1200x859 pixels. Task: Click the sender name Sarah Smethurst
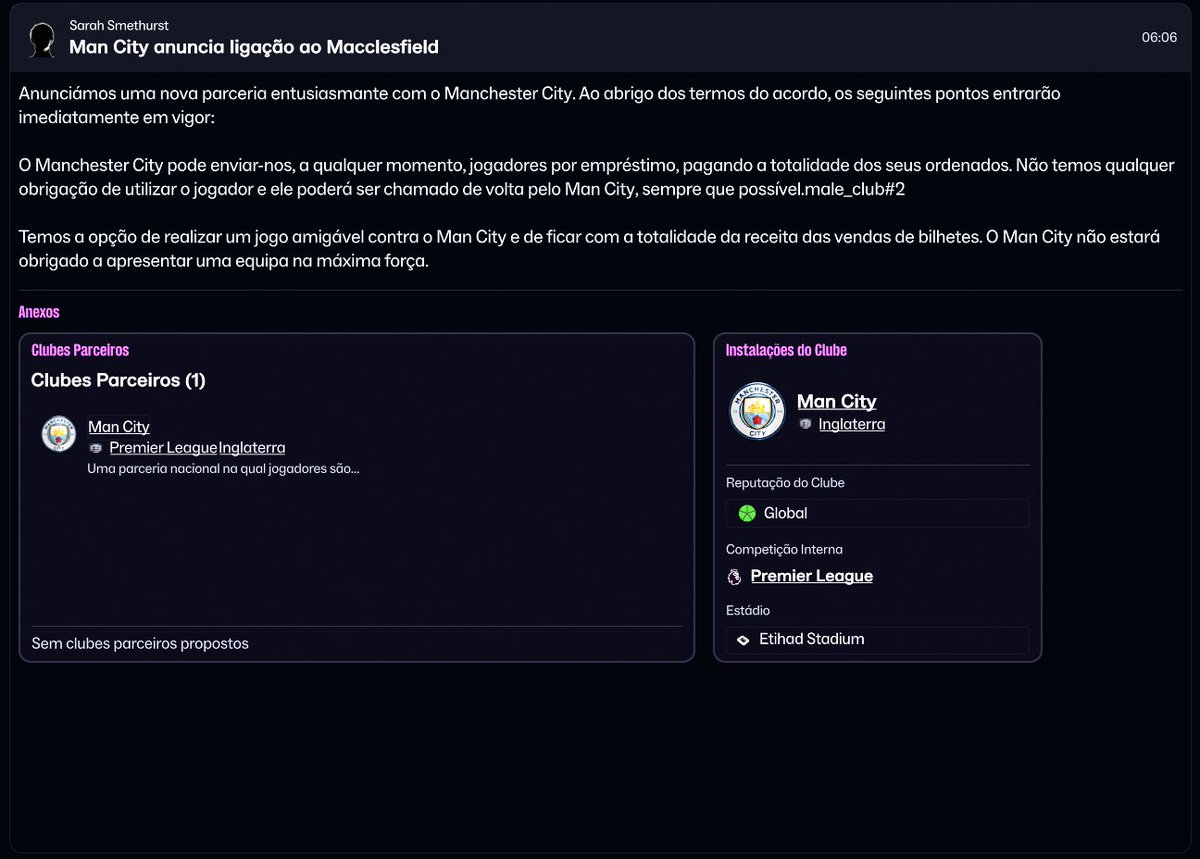point(119,25)
